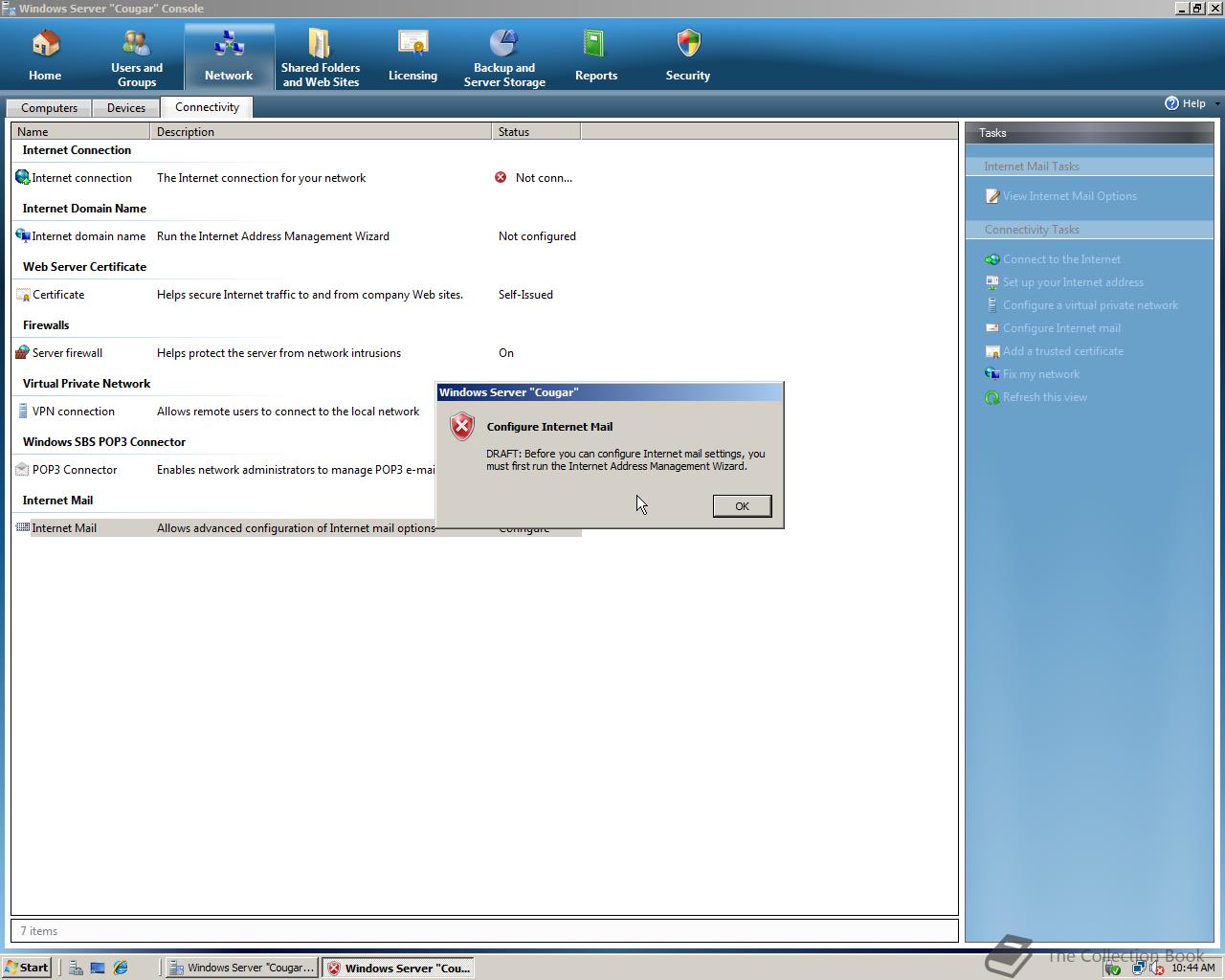Click Configure a virtual private network

[x=1090, y=305]
